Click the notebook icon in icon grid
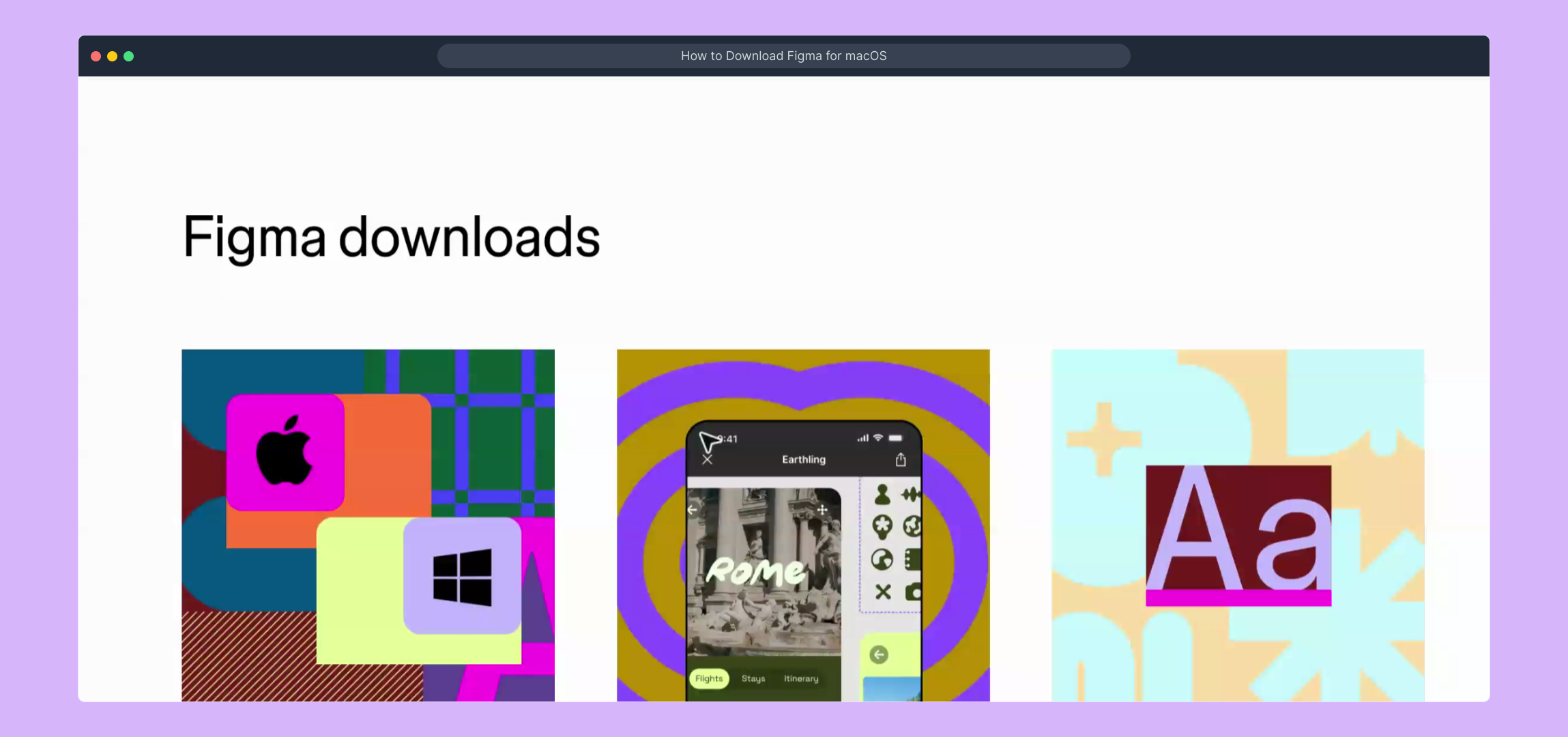This screenshot has height=737, width=1568. pyautogui.click(x=912, y=560)
